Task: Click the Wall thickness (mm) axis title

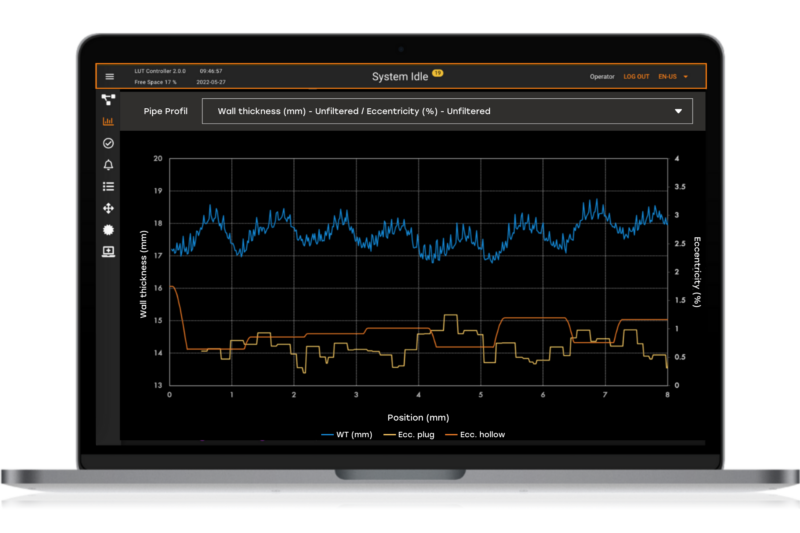Action: click(x=143, y=274)
